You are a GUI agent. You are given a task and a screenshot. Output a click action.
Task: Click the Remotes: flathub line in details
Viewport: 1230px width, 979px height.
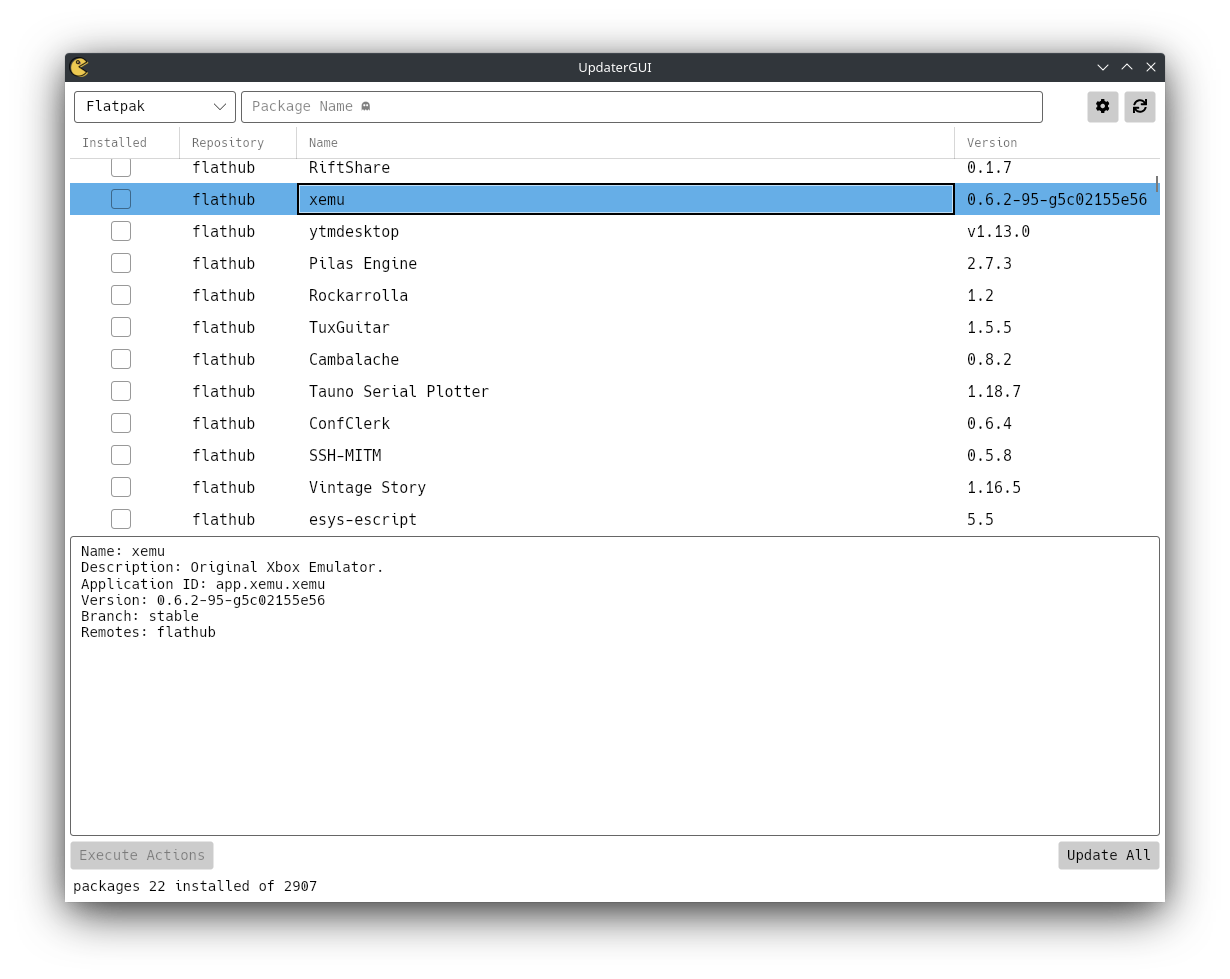pyautogui.click(x=148, y=632)
